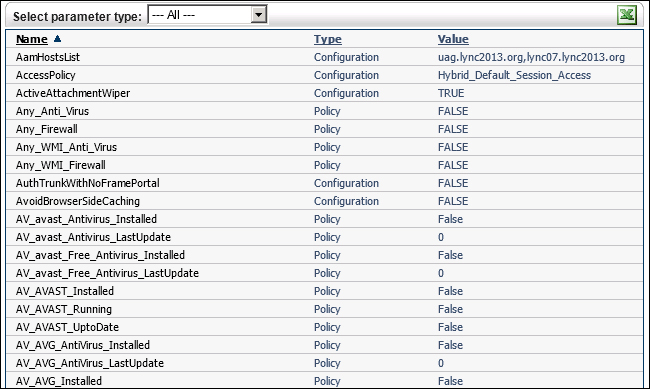Click the ascending sort arrow beside Name
The width and height of the screenshot is (650, 389).
click(57, 39)
